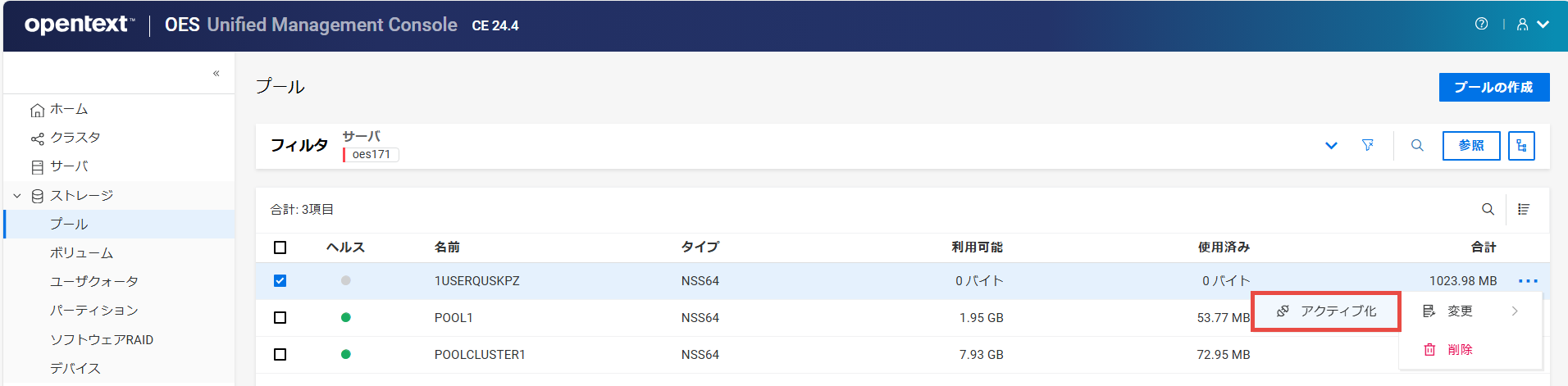Expand the filter panel chevron
1568x386 pixels.
[1331, 146]
